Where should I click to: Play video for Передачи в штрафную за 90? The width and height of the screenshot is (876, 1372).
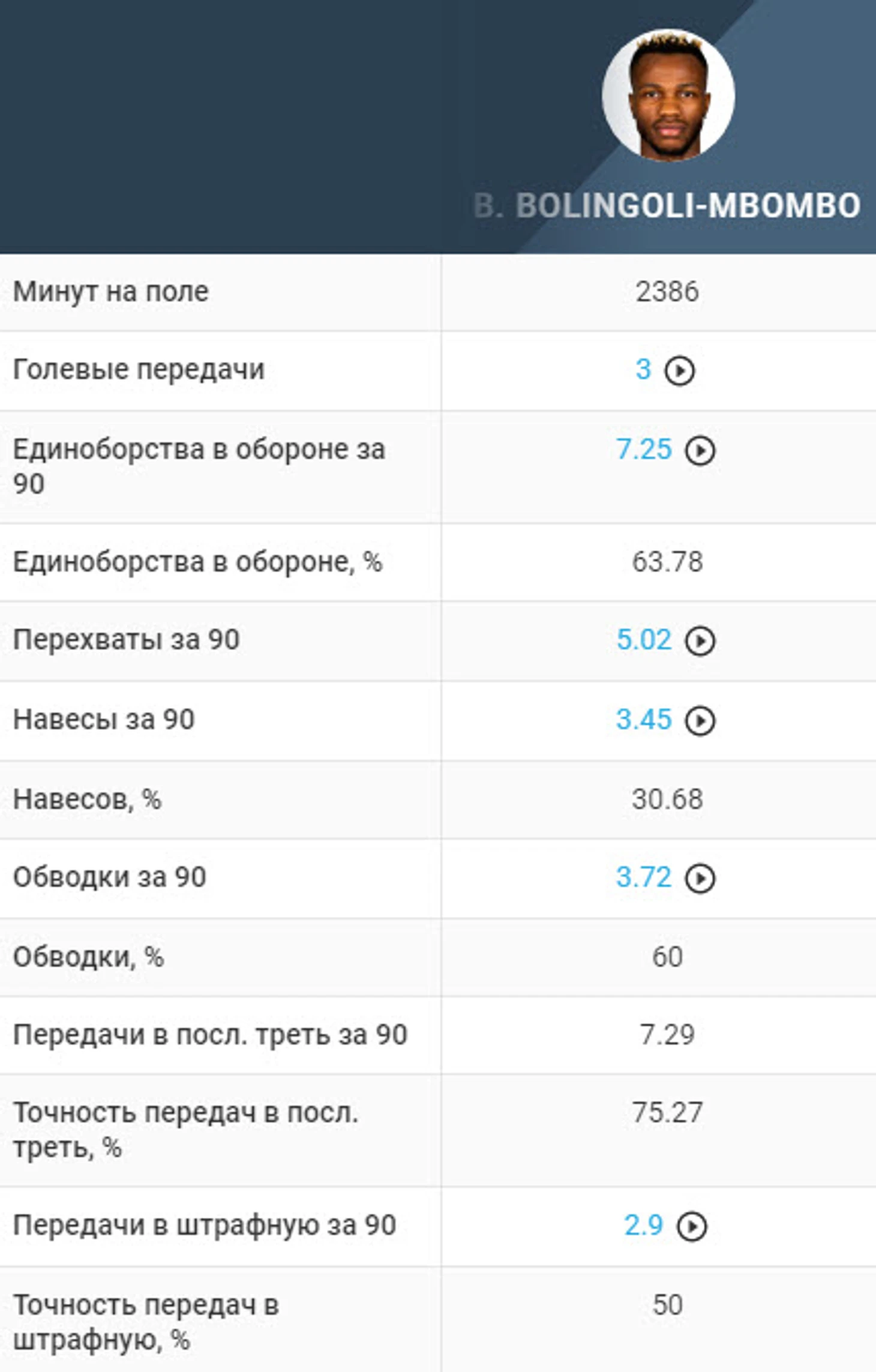coord(692,1226)
